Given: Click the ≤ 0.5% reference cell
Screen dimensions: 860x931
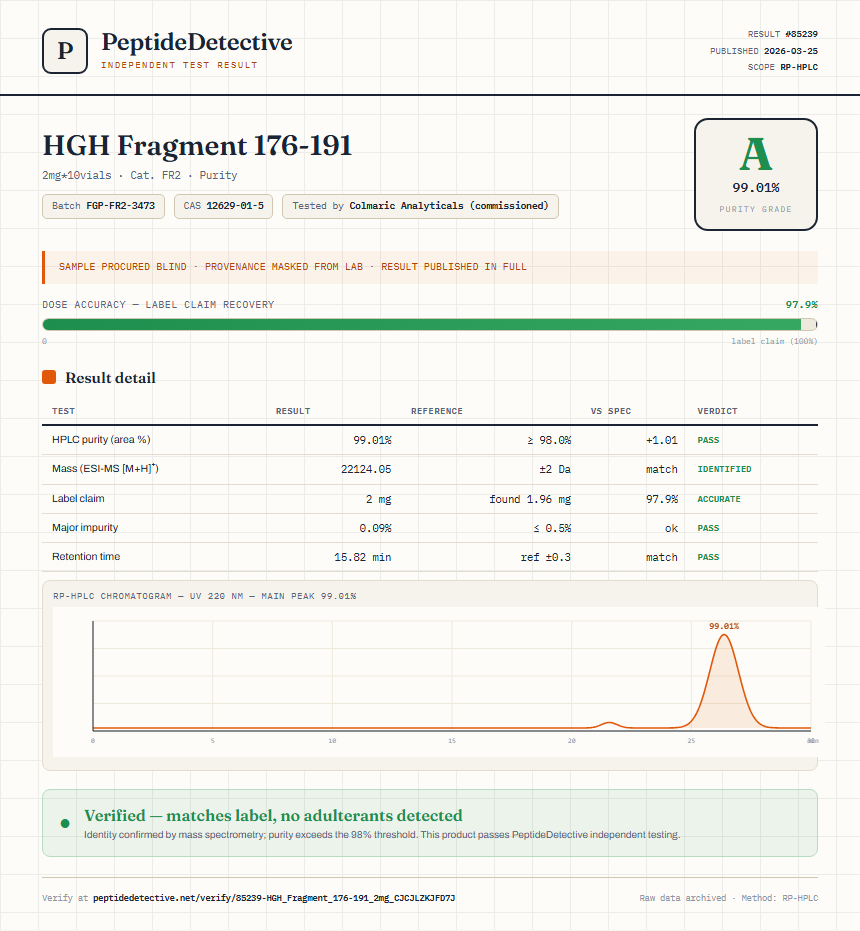Looking at the screenshot, I should click(x=552, y=528).
